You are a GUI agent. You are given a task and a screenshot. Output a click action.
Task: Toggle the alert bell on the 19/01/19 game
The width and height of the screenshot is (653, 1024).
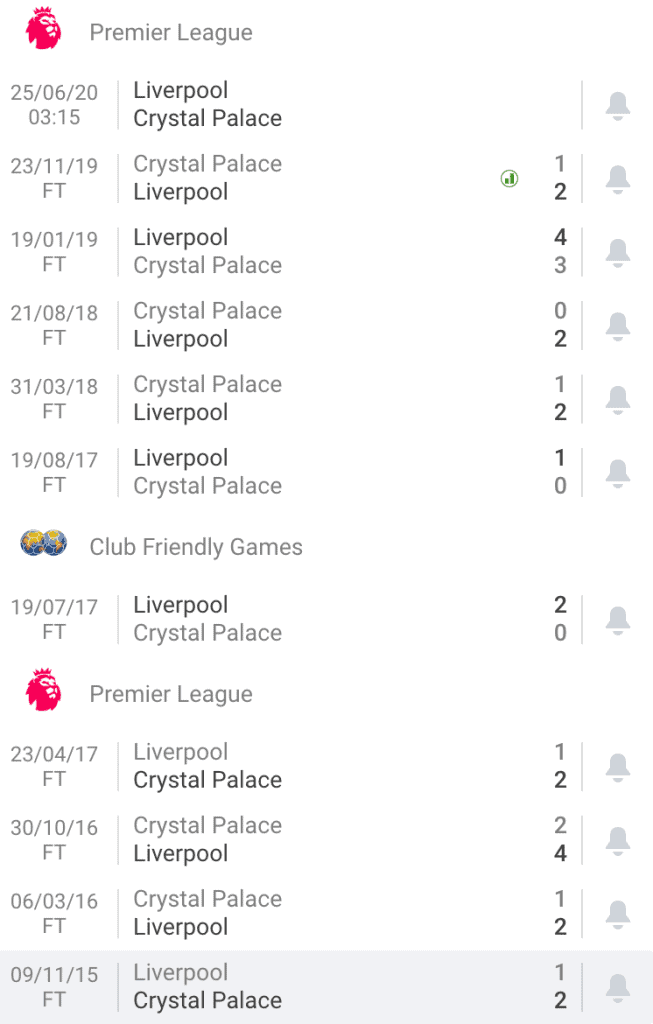(618, 251)
